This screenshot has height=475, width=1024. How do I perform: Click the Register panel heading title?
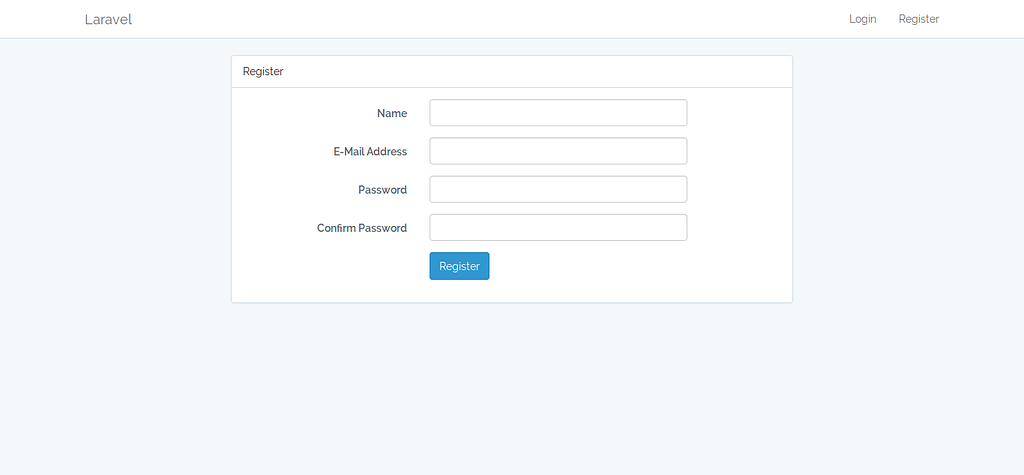[263, 72]
